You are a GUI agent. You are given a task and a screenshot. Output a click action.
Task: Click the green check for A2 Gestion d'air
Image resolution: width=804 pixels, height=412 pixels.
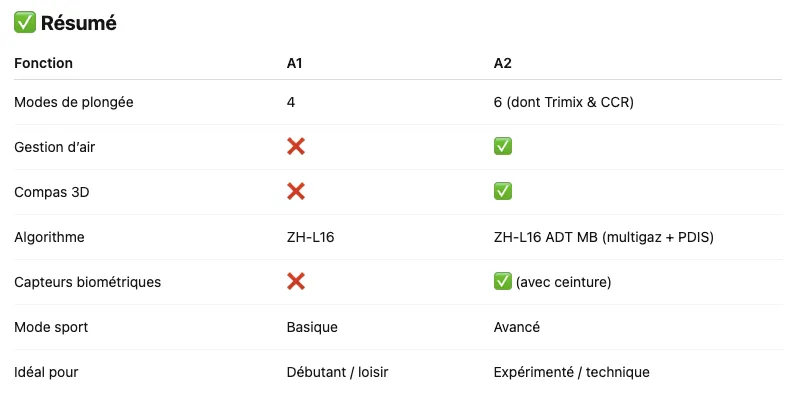pyautogui.click(x=503, y=147)
